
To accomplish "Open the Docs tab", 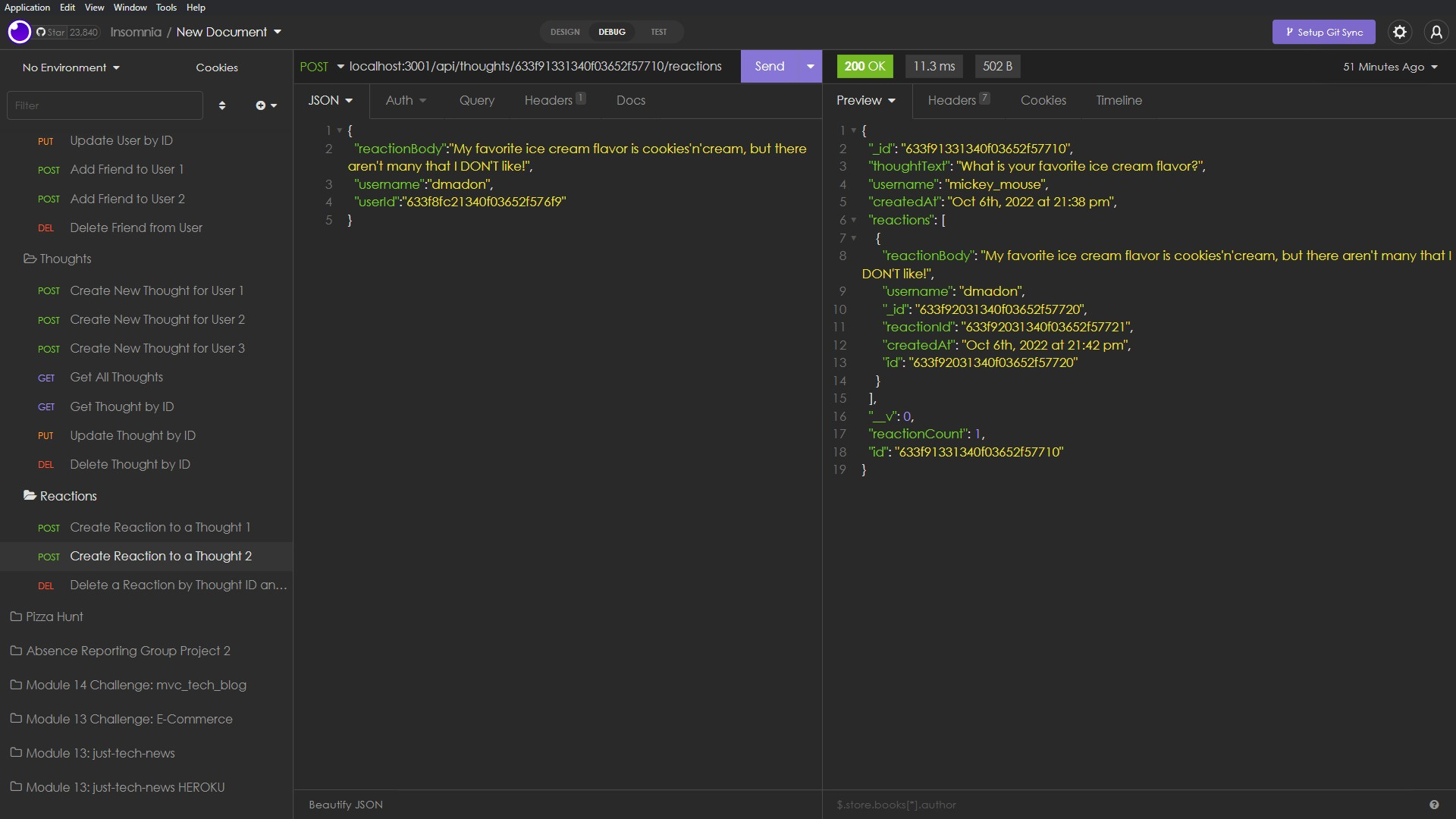I will [631, 100].
